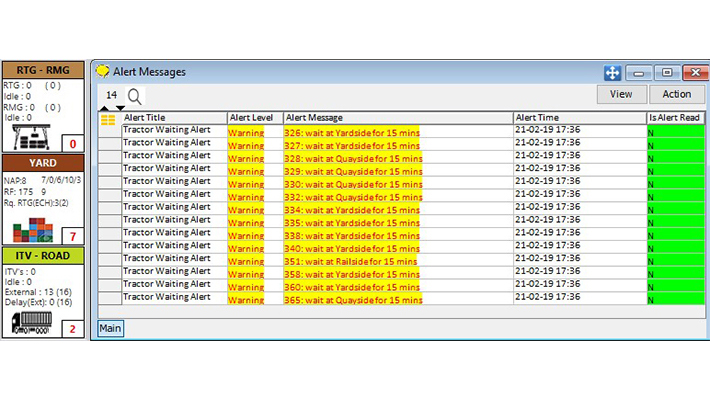Select row header of alert 326 row
Screen dimensions: 710x400
click(x=108, y=131)
